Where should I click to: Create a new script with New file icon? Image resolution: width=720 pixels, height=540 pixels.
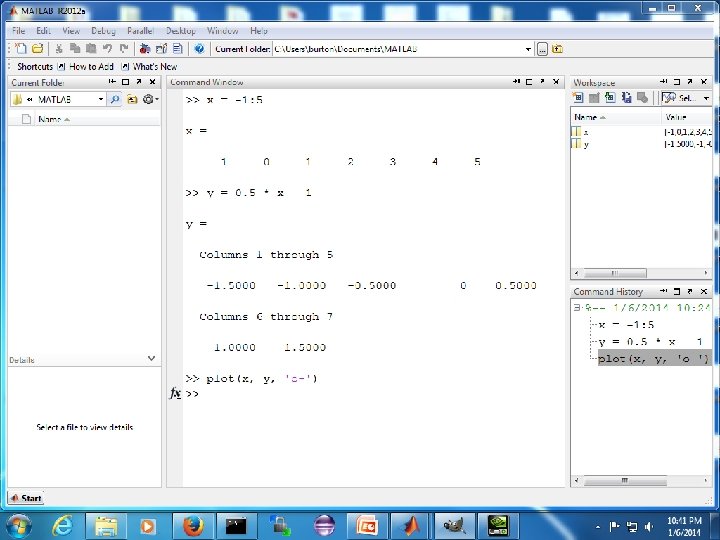pyautogui.click(x=21, y=48)
